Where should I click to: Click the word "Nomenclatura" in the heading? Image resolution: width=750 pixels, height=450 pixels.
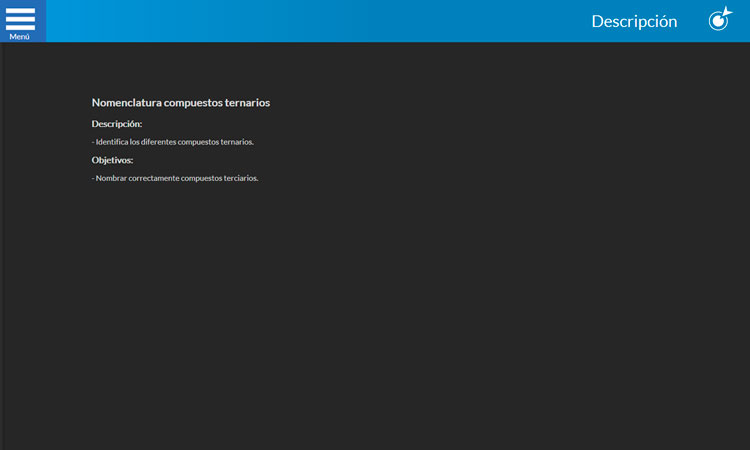pos(127,103)
